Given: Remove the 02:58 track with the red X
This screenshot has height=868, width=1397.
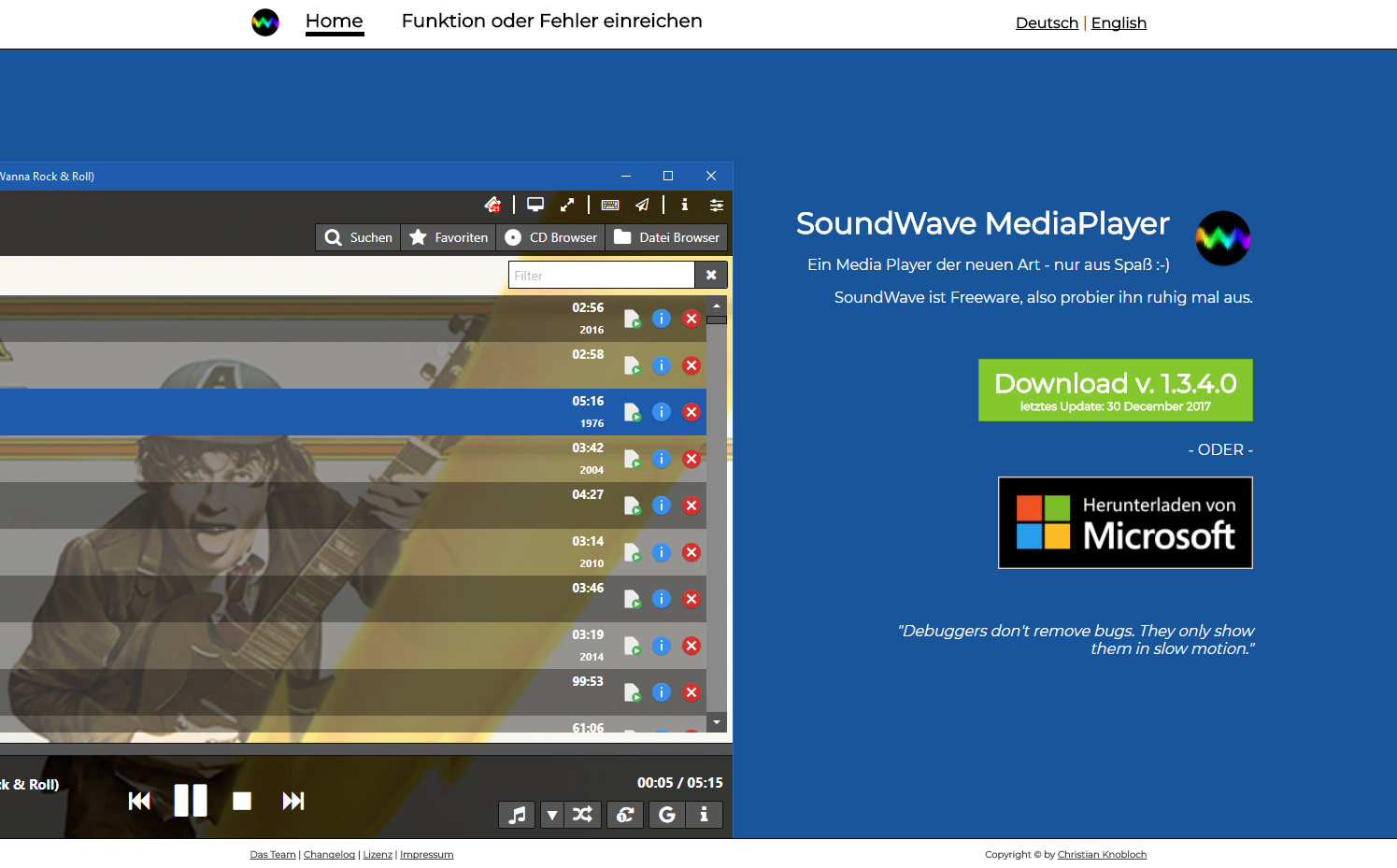Looking at the screenshot, I should pyautogui.click(x=691, y=365).
